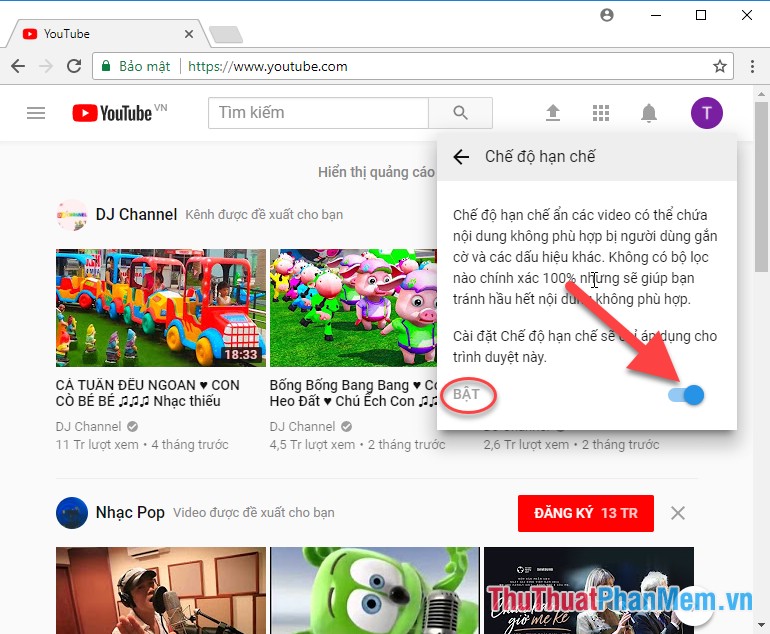Open the upload video icon
770x634 pixels.
point(553,113)
